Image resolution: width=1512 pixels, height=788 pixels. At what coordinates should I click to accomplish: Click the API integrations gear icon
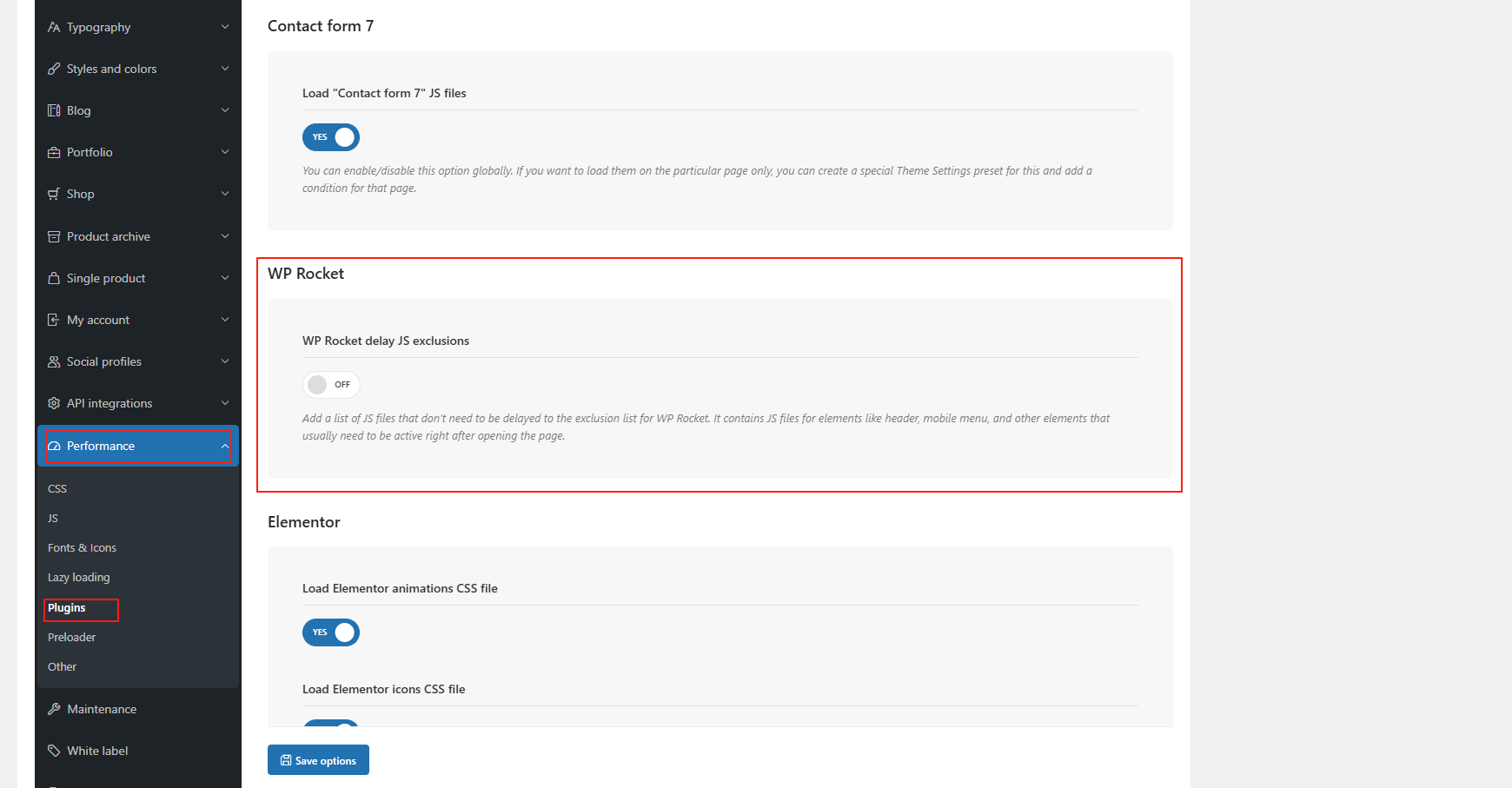point(54,403)
